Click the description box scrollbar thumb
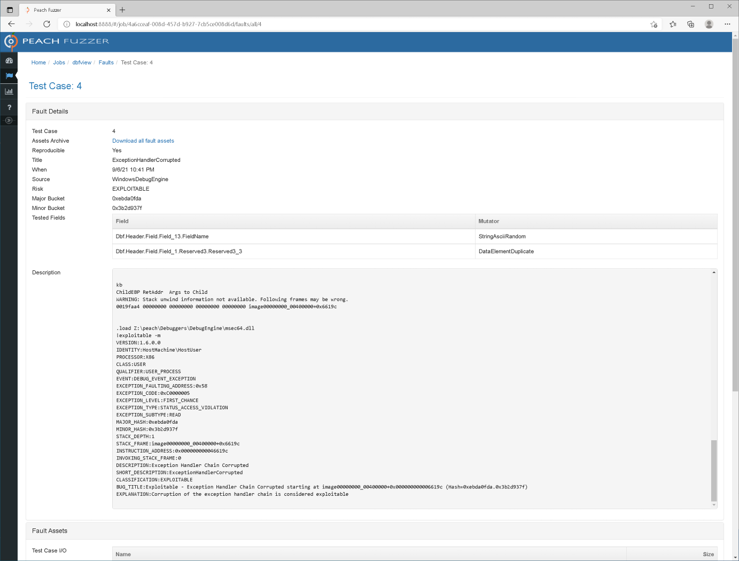 click(714, 470)
